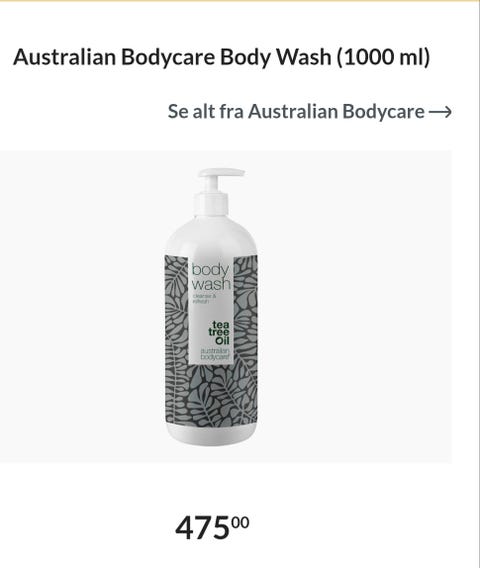Click the grey background left of the bottle
Image resolution: width=480 pixels, height=568 pixels.
(x=82, y=306)
